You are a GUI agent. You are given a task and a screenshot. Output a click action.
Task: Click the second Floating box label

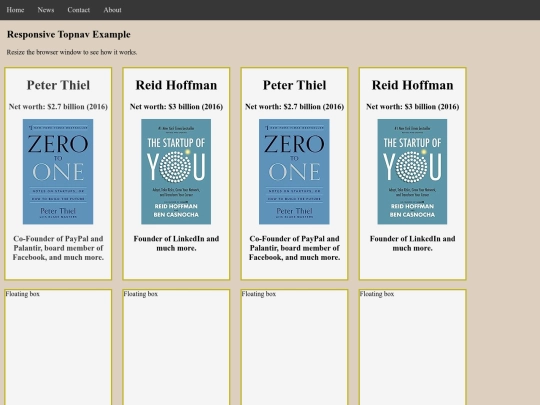point(141,294)
